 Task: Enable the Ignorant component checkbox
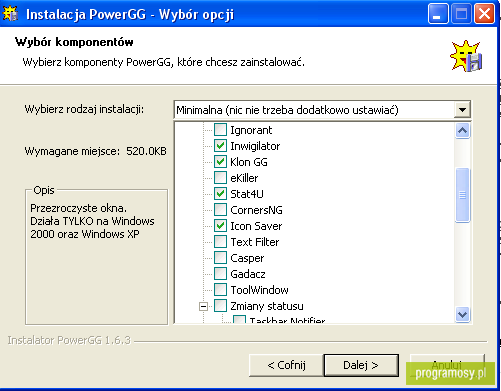[x=220, y=130]
